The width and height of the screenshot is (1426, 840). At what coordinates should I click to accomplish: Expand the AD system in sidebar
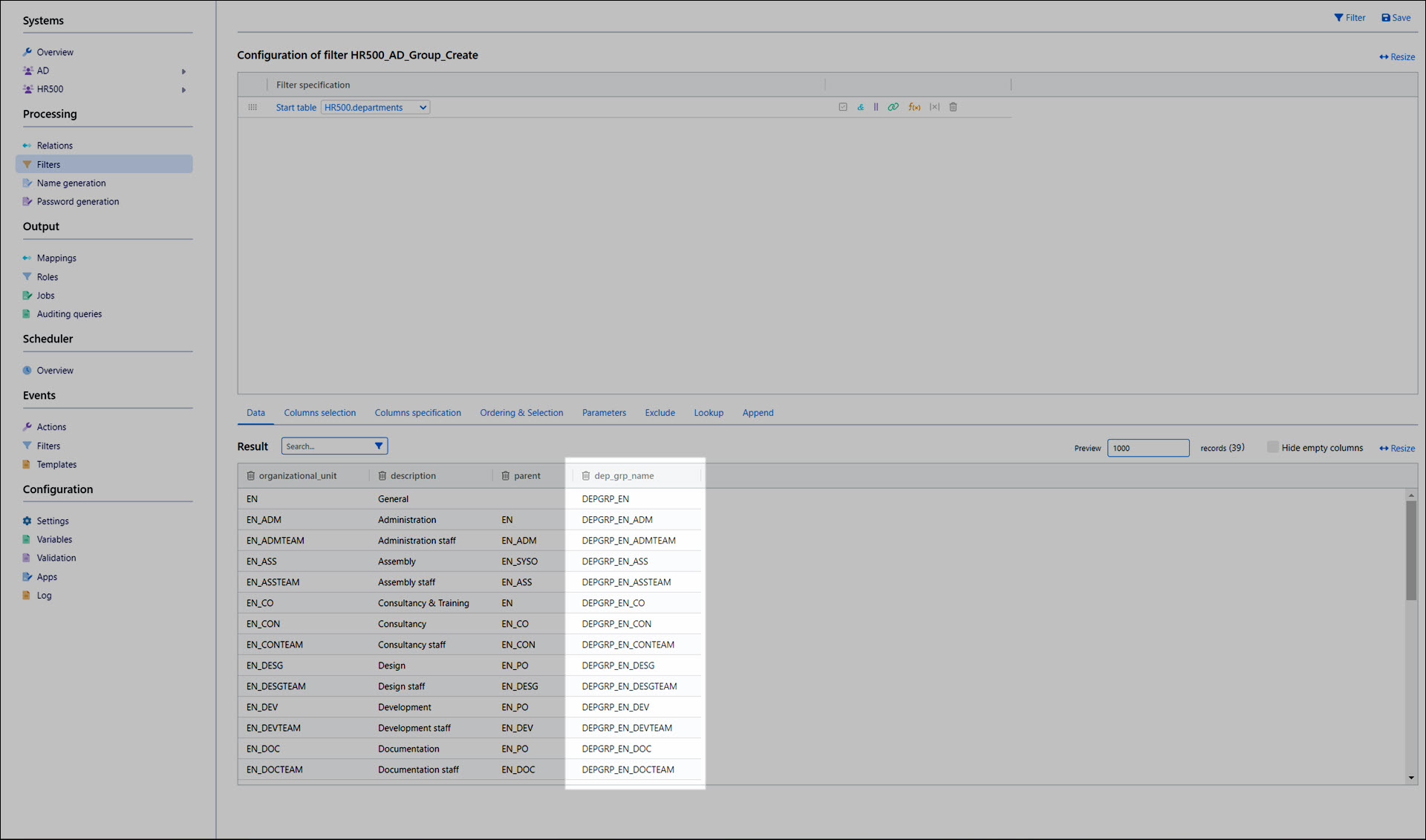[183, 71]
